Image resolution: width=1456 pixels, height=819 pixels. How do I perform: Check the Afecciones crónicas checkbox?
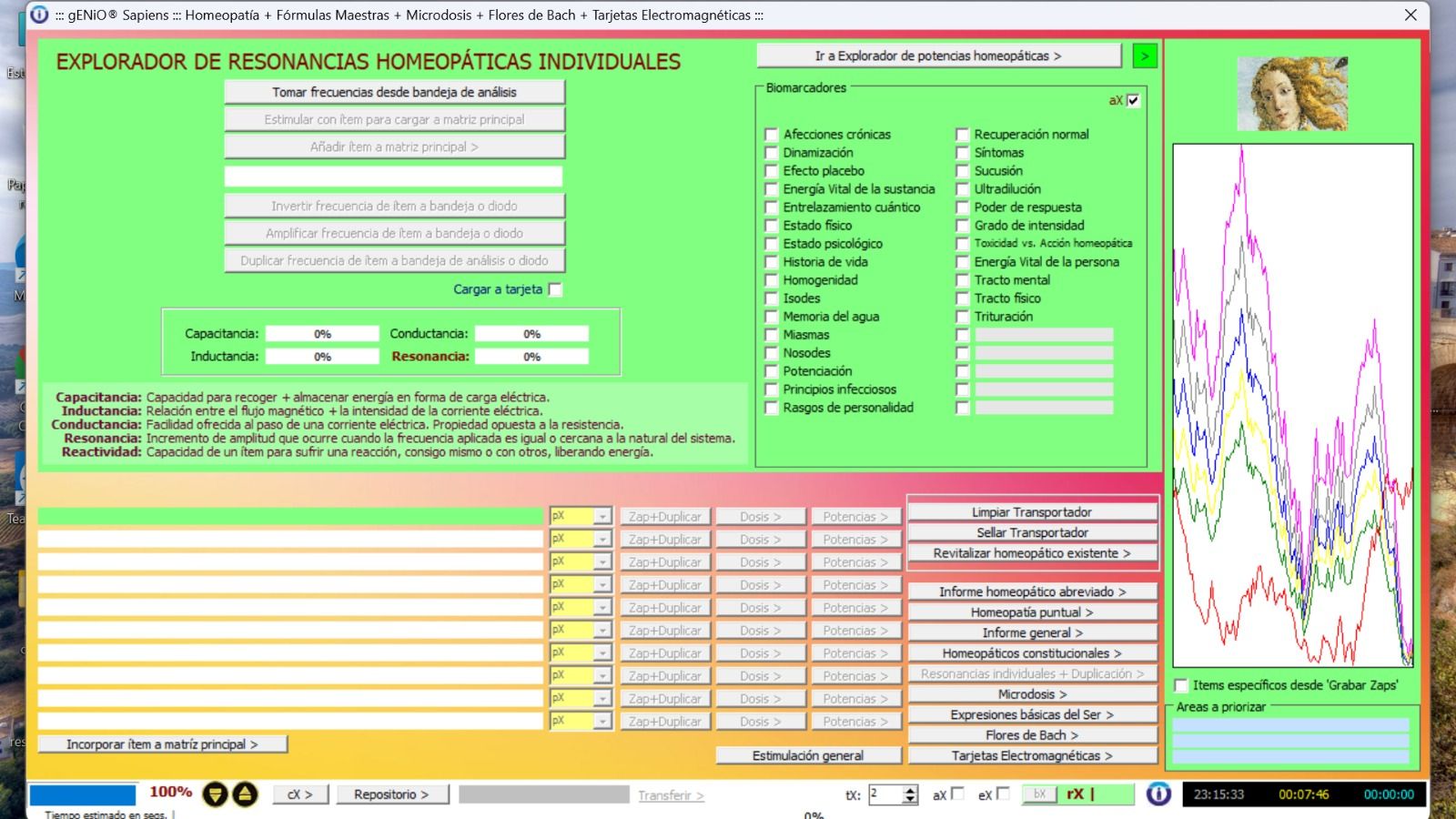pos(771,135)
